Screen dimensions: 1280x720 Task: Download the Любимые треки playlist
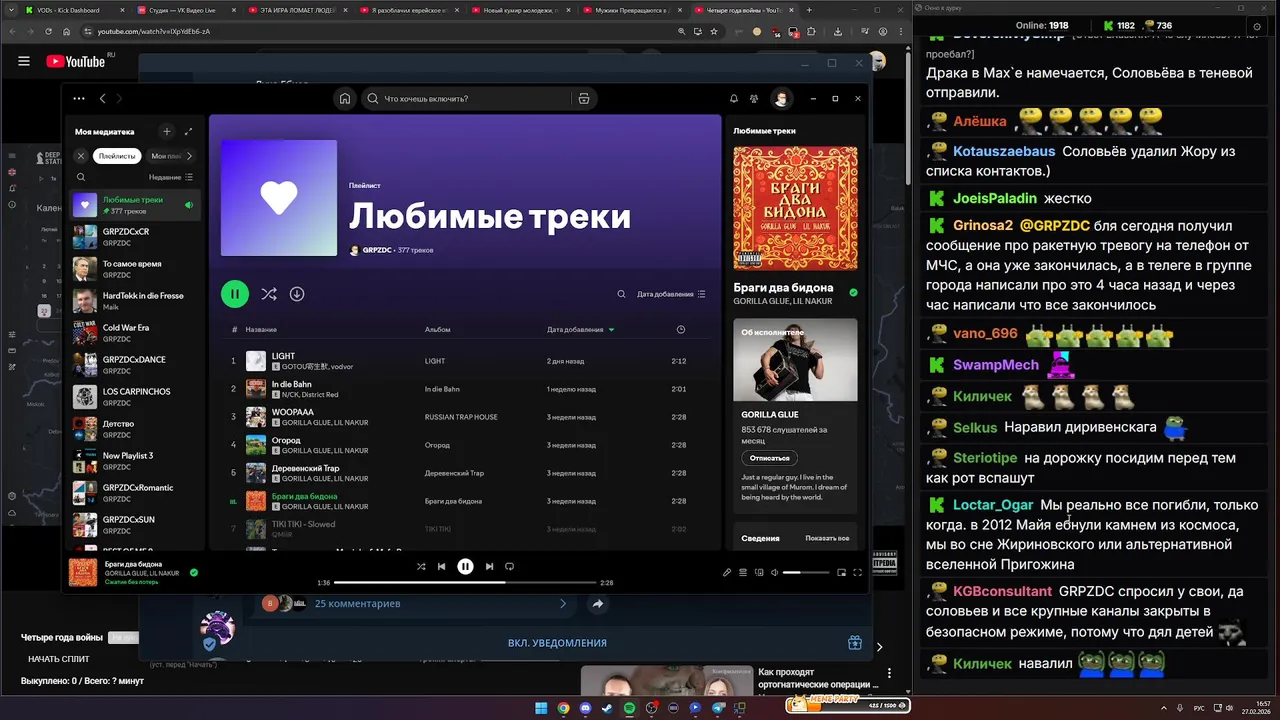pos(297,294)
